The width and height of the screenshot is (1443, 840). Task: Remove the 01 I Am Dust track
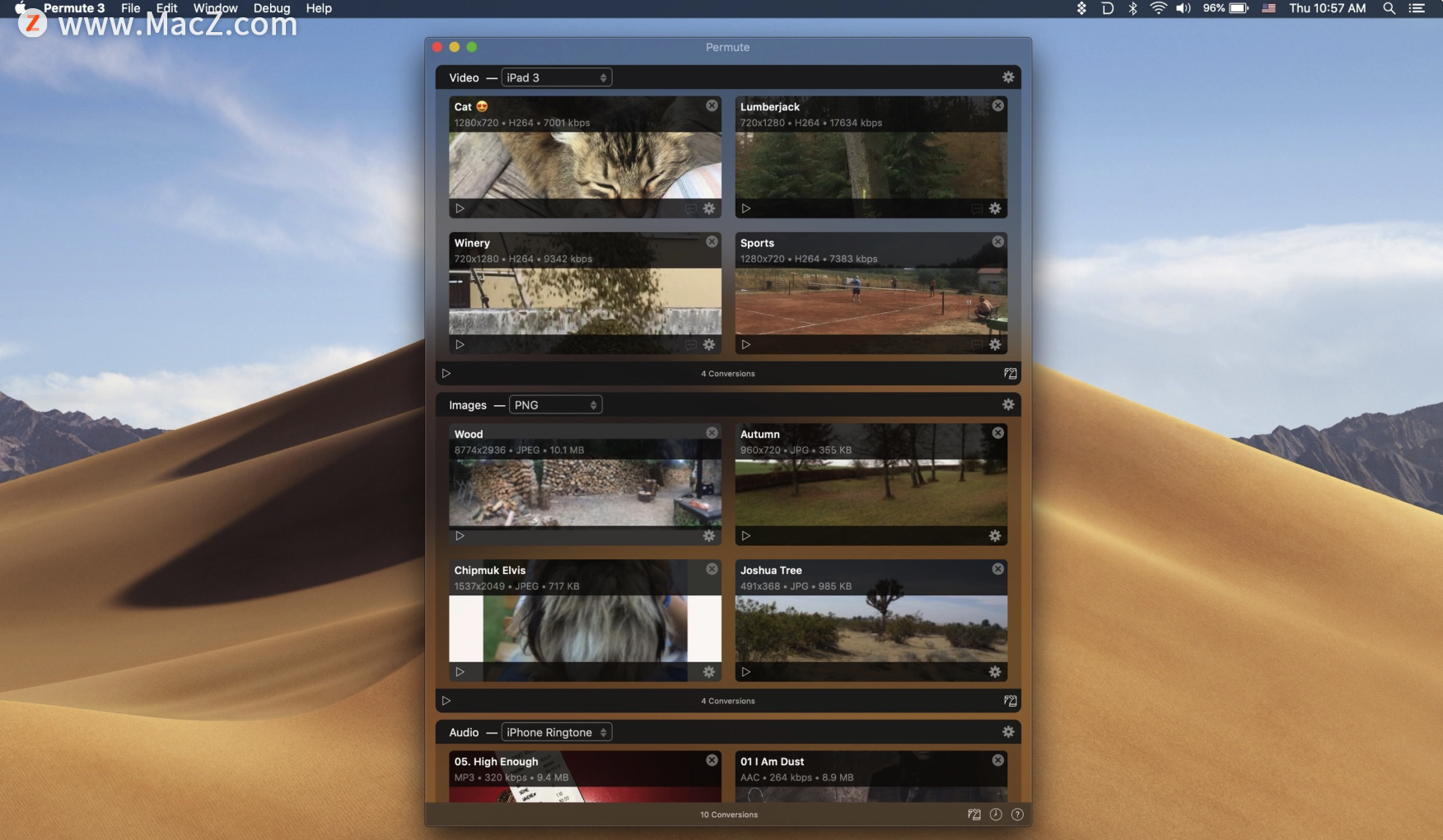(997, 760)
